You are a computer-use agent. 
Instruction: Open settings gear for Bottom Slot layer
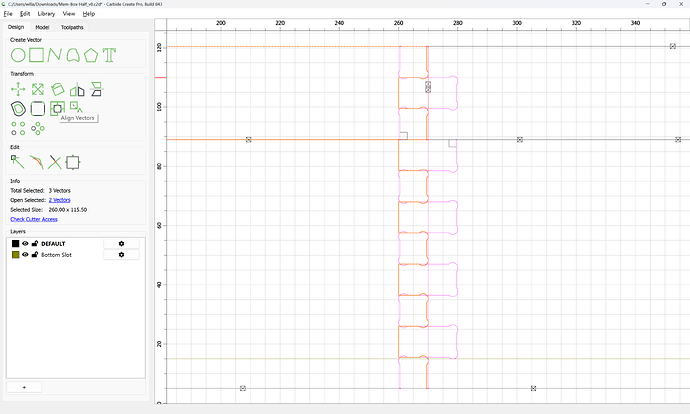(121, 254)
